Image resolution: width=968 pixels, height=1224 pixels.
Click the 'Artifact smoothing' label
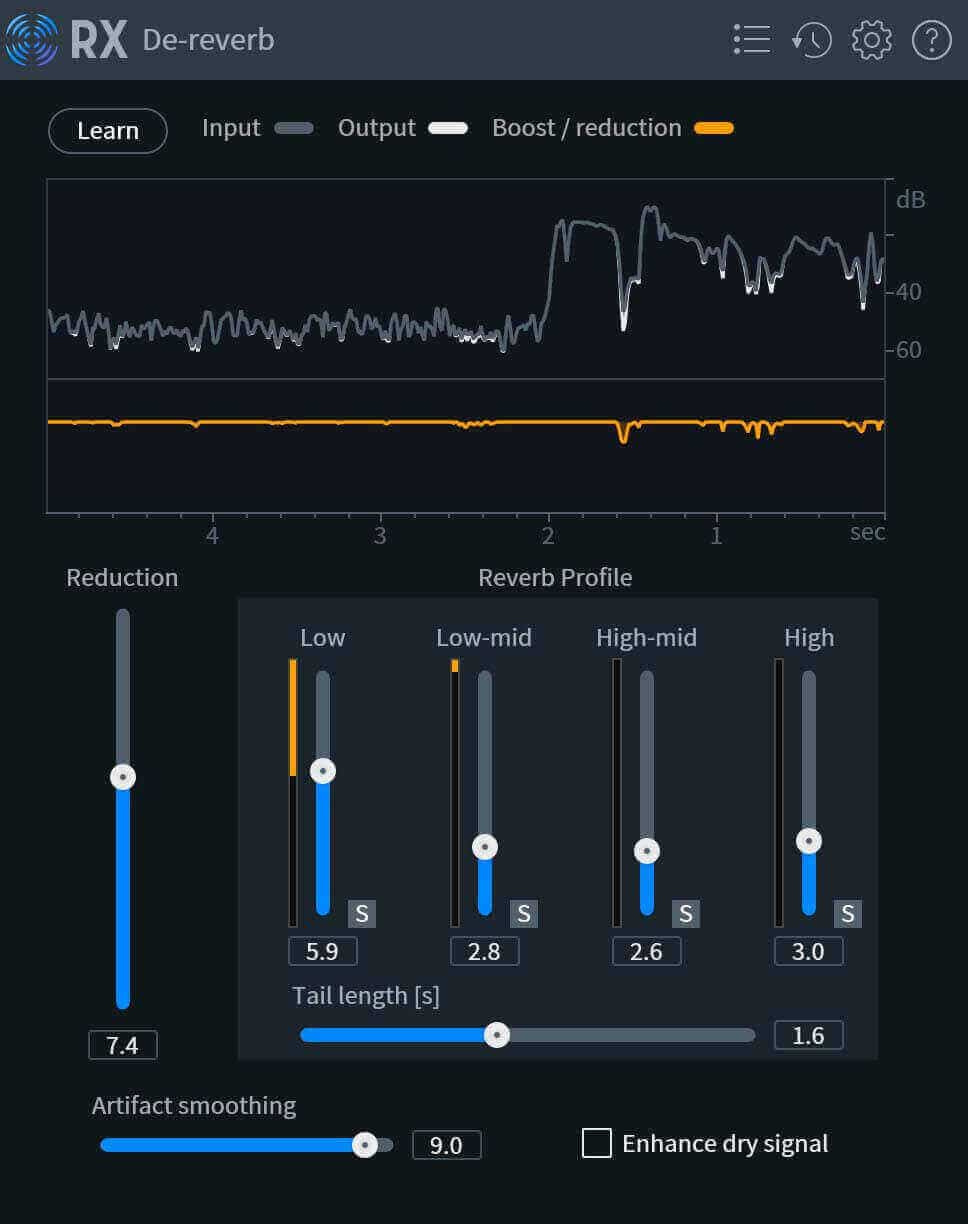194,1106
